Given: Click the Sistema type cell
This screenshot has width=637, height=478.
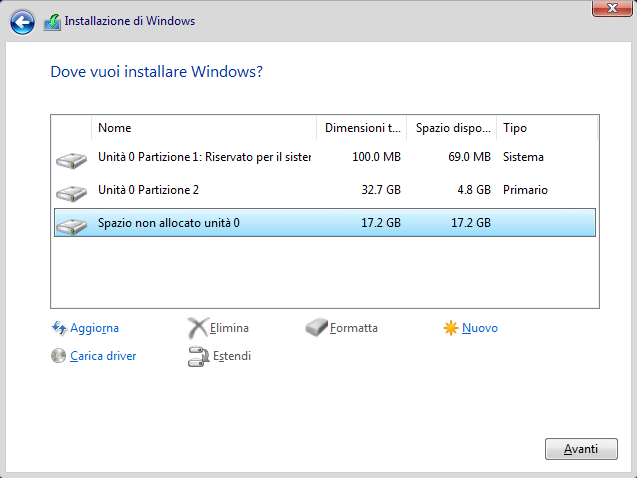Looking at the screenshot, I should tap(523, 157).
